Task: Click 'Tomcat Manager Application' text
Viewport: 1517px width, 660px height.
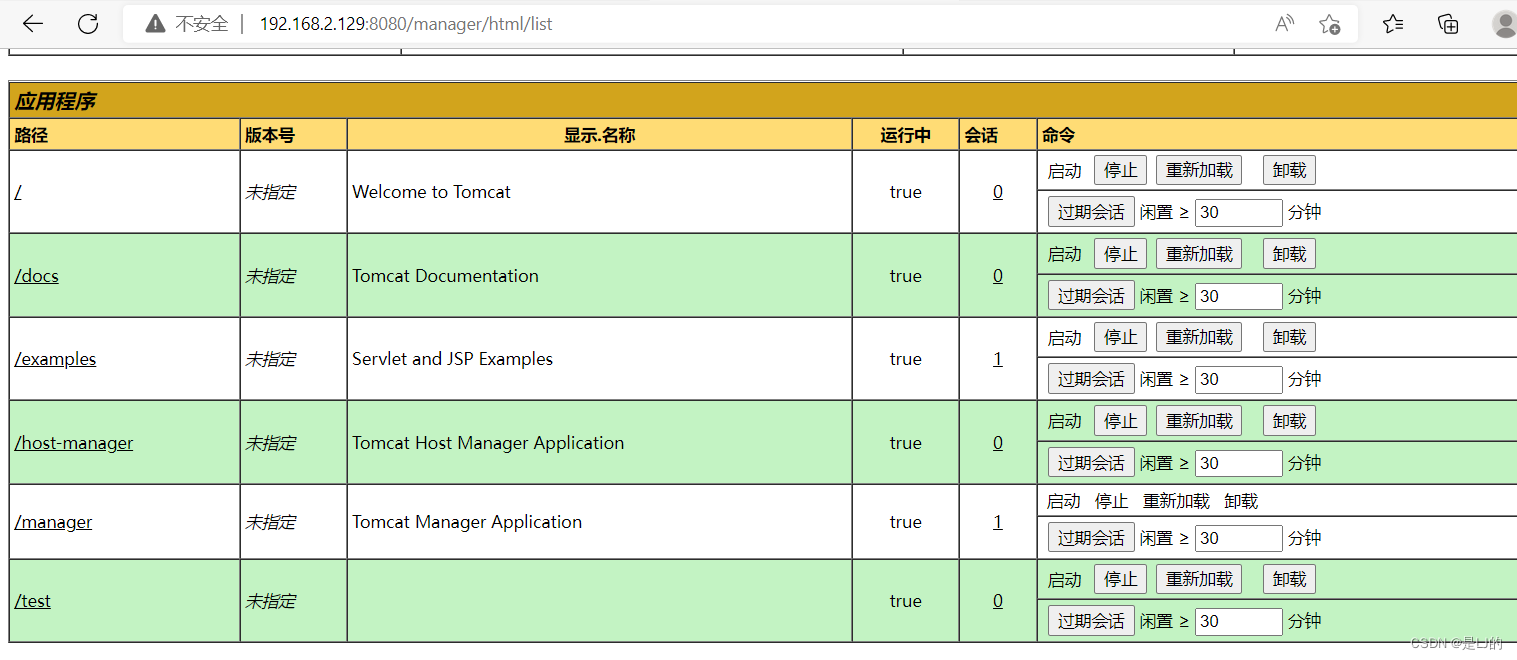Action: tap(467, 522)
